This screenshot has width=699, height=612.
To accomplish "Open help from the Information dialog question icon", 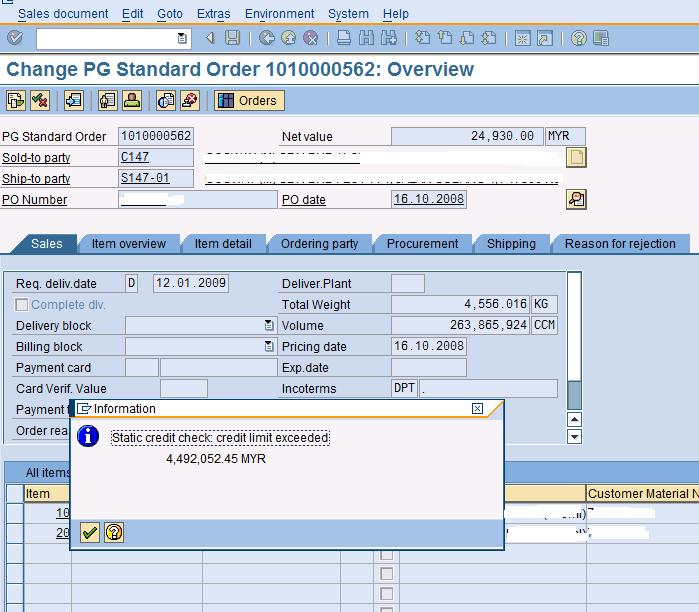I will coord(114,532).
